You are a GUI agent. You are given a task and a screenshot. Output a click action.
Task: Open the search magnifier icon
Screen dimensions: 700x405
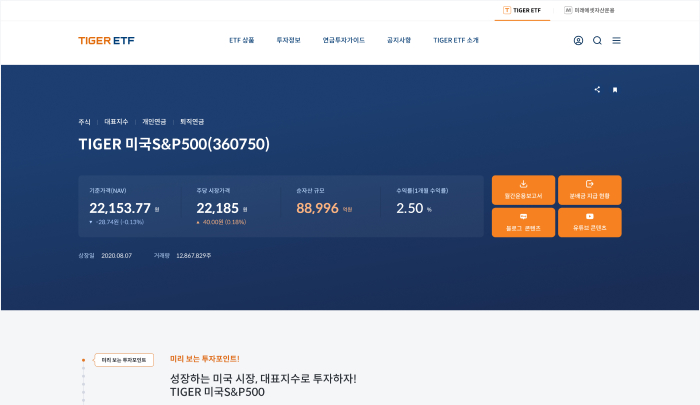597,41
